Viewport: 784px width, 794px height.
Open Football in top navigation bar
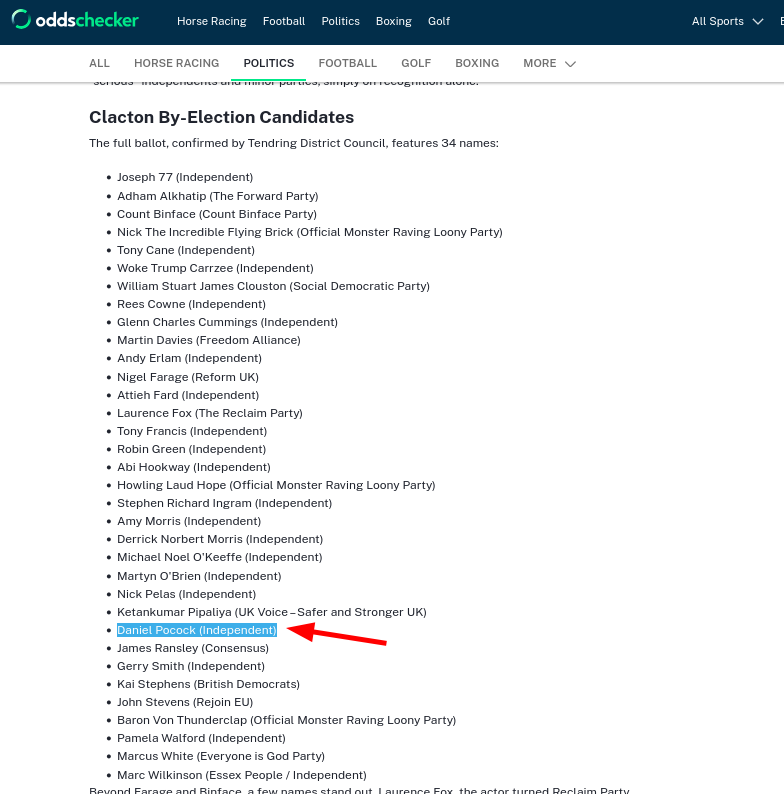coord(284,21)
